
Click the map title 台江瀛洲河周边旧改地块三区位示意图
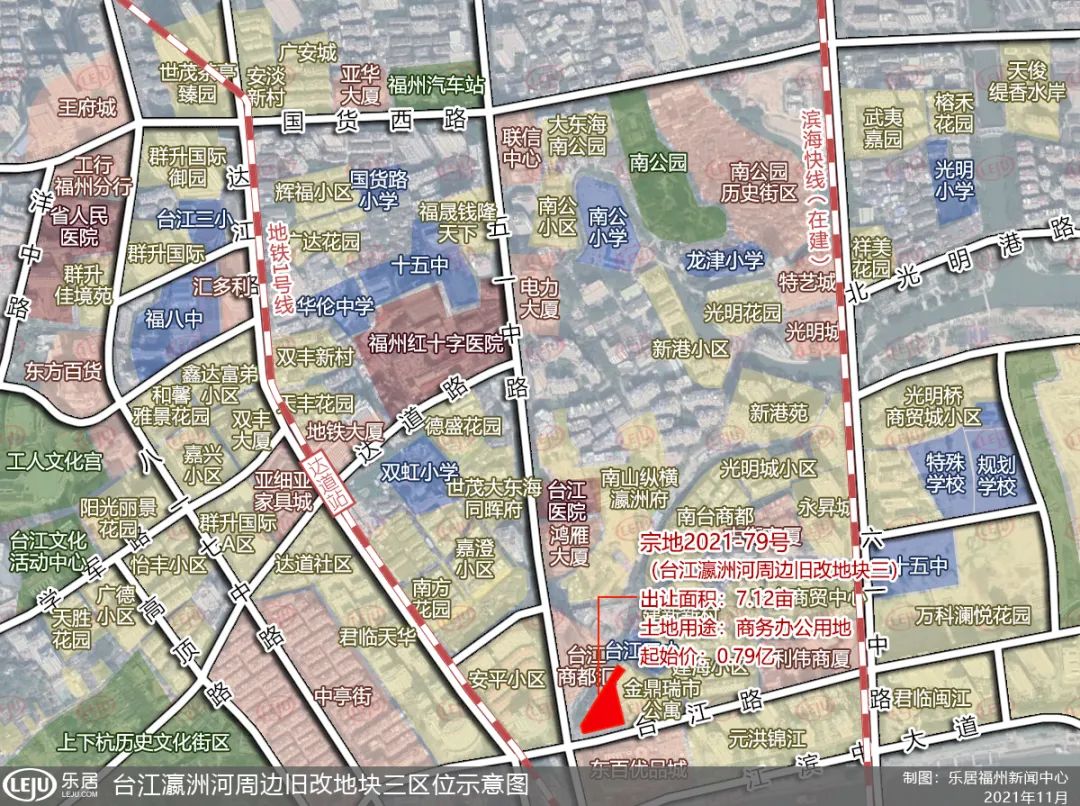[320, 785]
